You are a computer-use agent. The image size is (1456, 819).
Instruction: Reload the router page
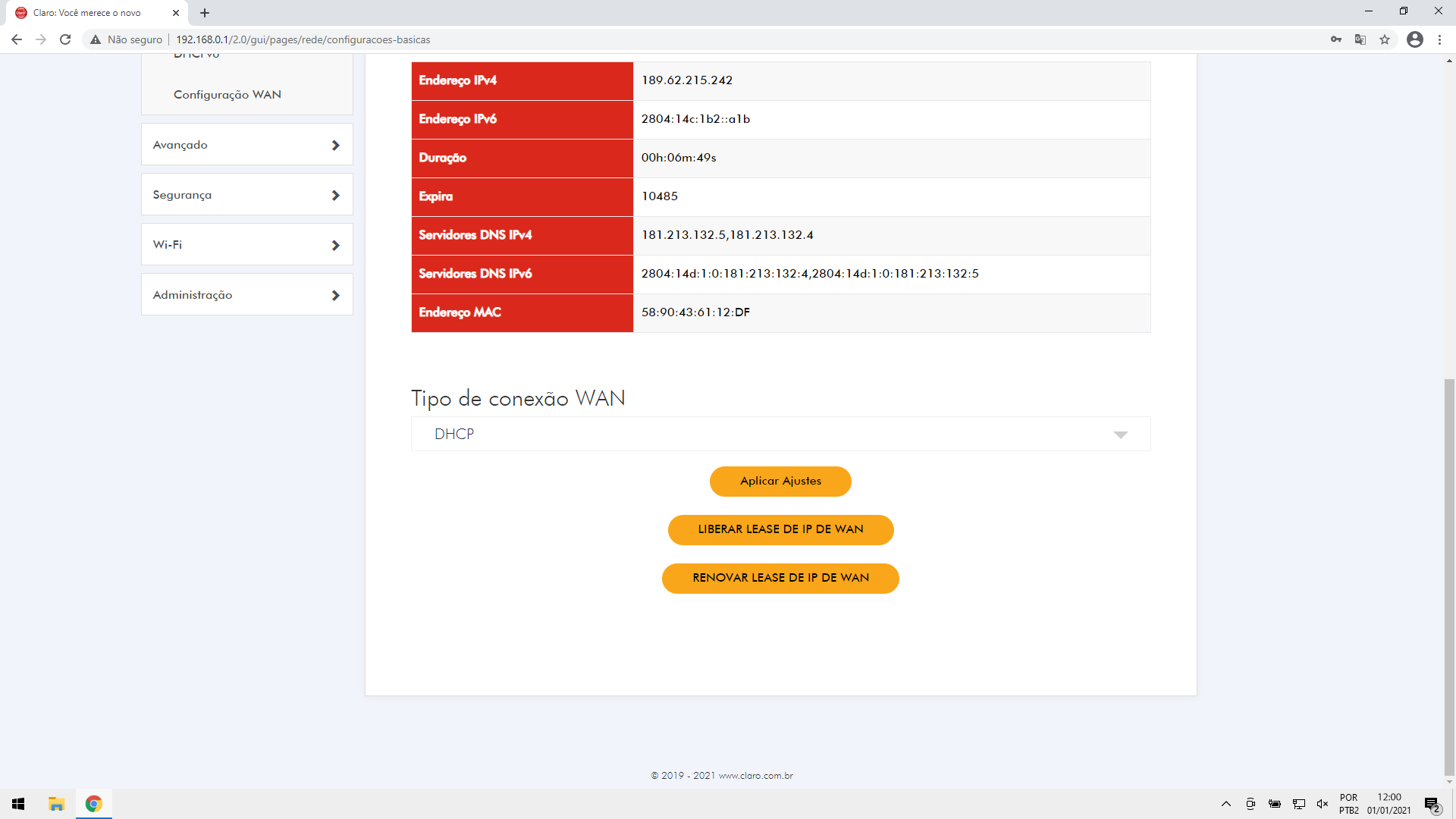click(65, 39)
